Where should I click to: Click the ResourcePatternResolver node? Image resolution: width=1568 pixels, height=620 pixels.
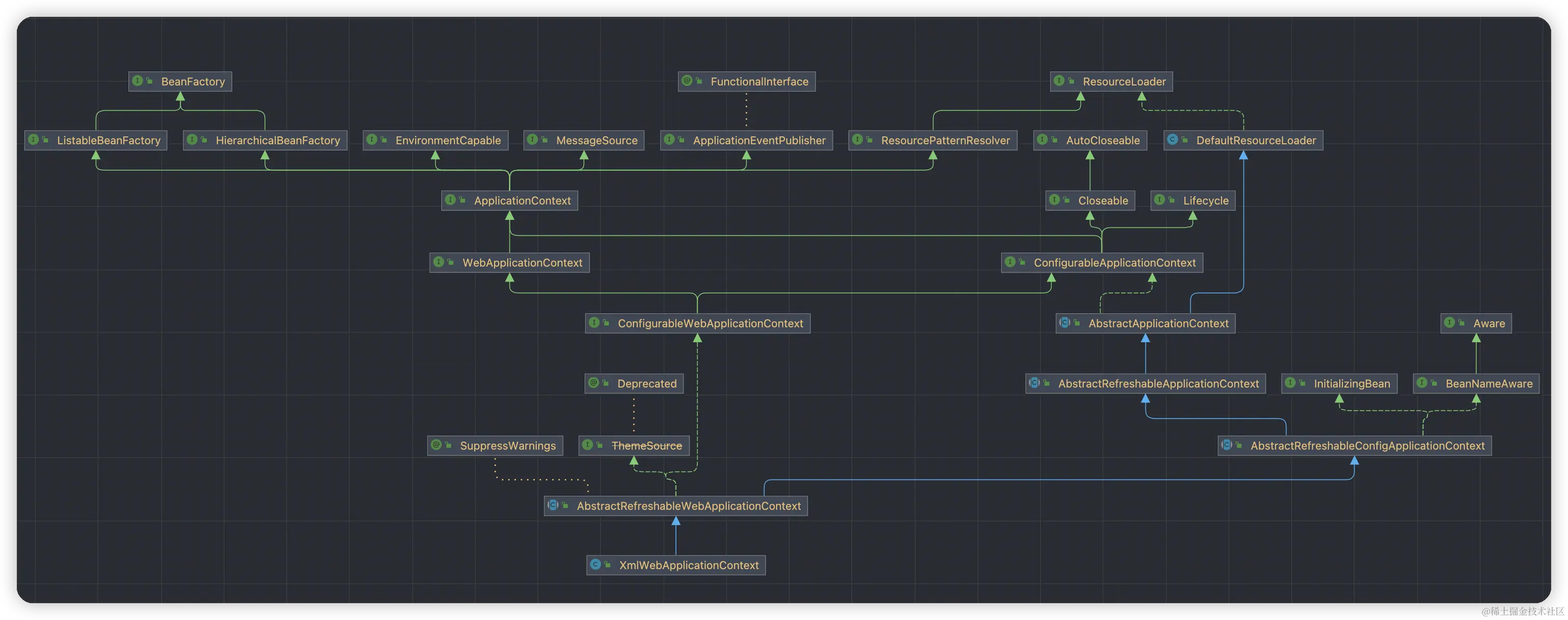coord(945,140)
